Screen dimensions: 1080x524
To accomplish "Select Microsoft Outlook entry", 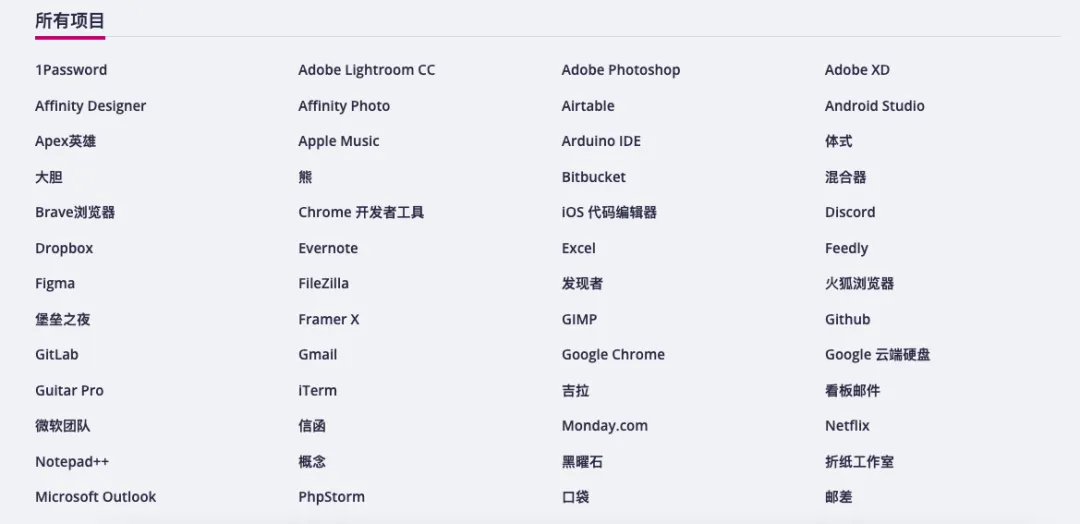I will coord(96,497).
